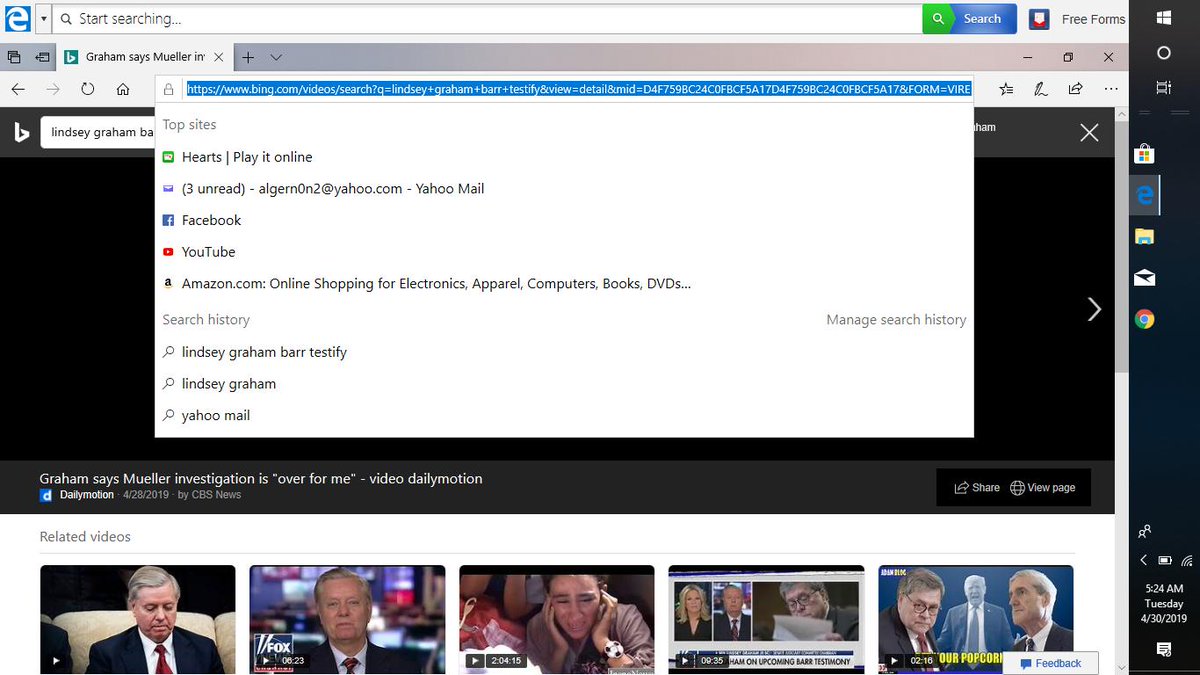This screenshot has width=1200, height=675.
Task: Show tabs you've set aside
Action: coord(14,57)
